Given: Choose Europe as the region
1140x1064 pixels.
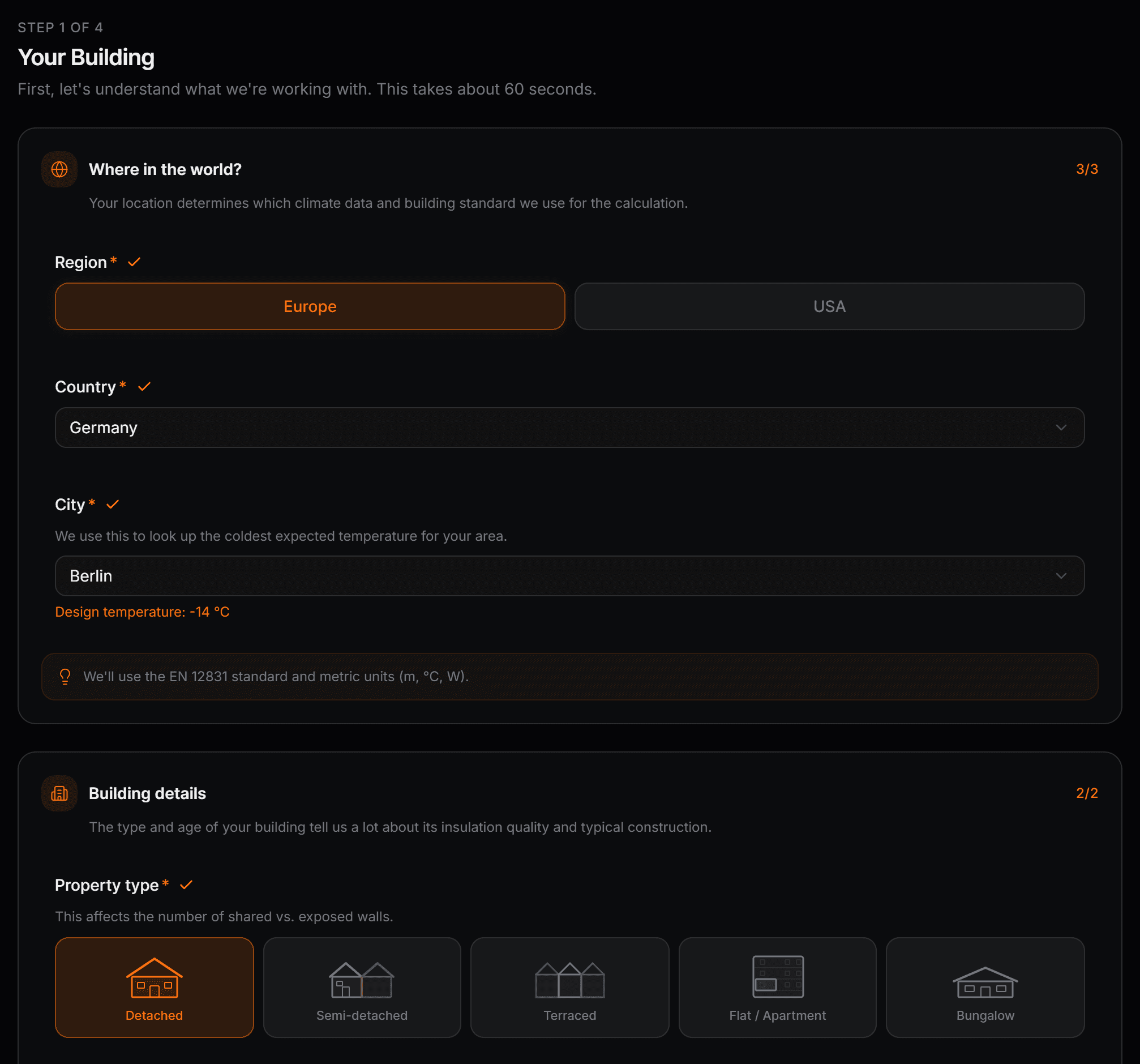Looking at the screenshot, I should (x=310, y=306).
